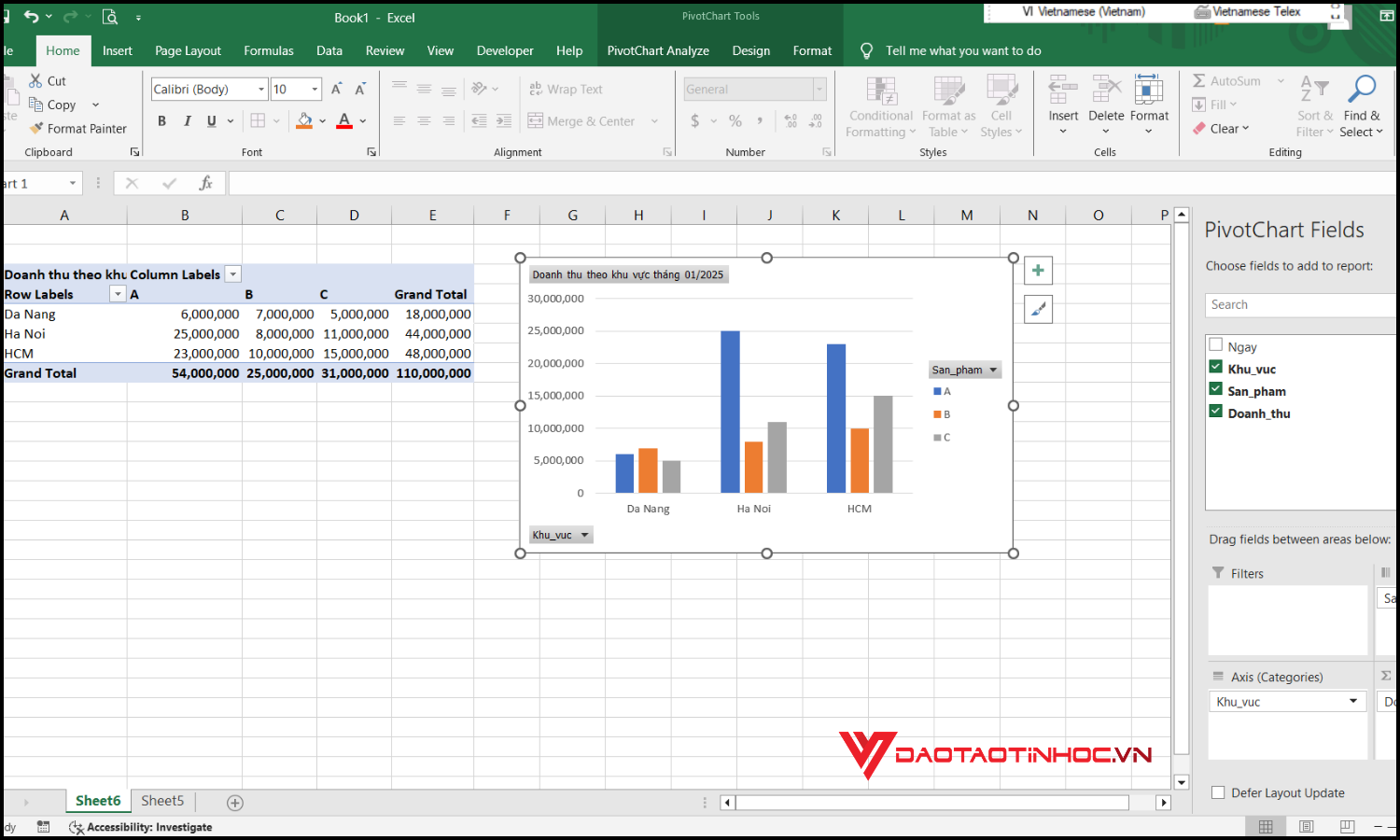Uncheck the San_pham field checkbox
This screenshot has height=840, width=1400.
point(1215,391)
